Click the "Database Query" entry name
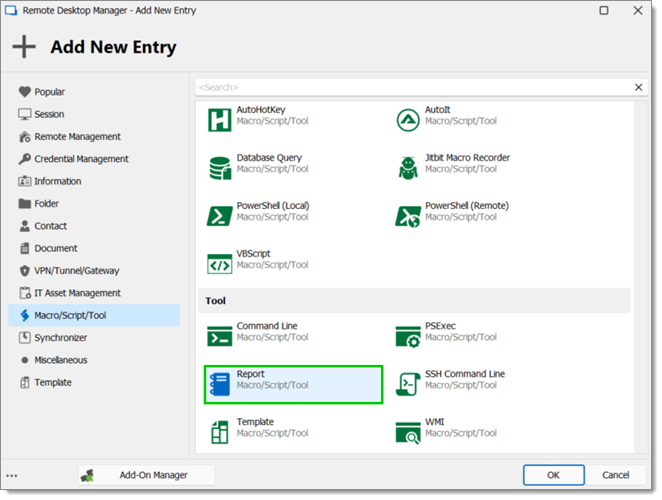This screenshot has width=662, height=500. point(269,158)
